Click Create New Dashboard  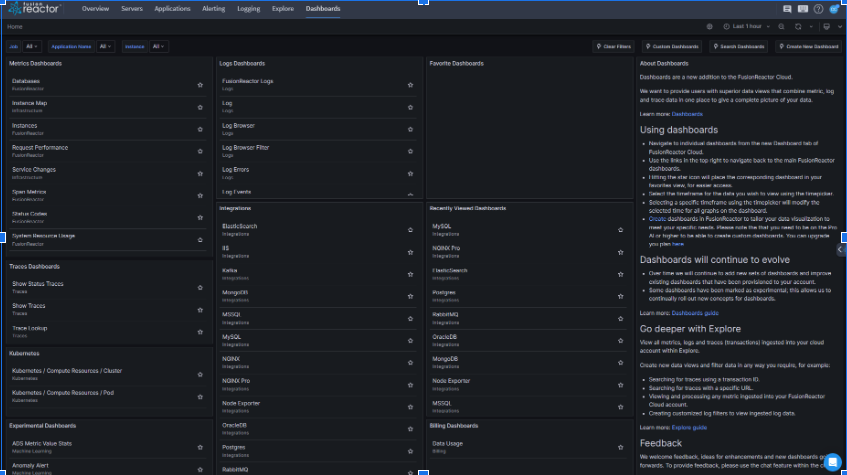[x=808, y=46]
